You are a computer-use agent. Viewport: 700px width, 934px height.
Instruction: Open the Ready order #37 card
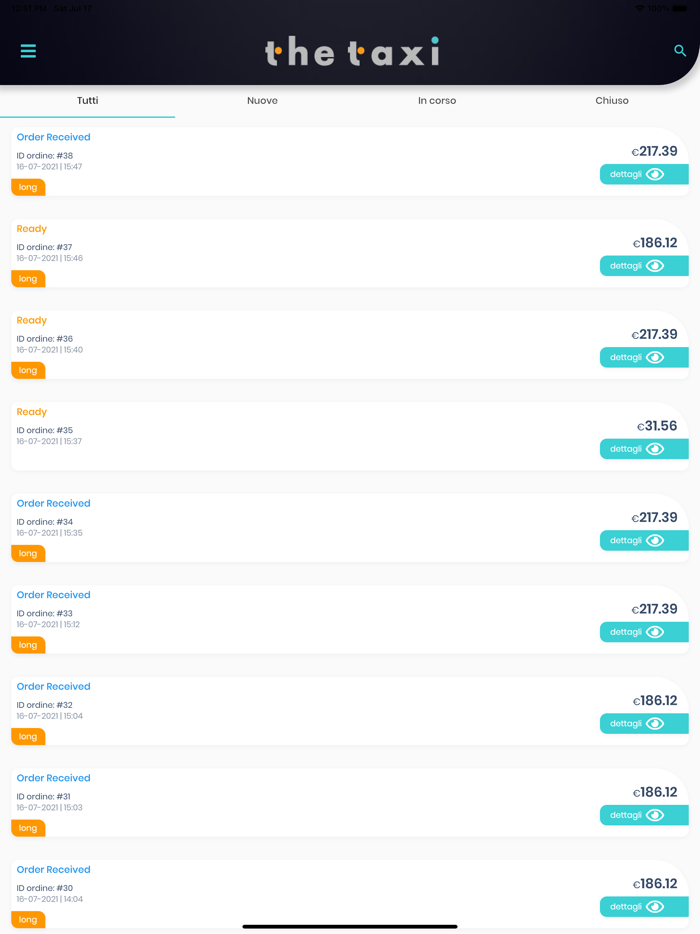300,252
